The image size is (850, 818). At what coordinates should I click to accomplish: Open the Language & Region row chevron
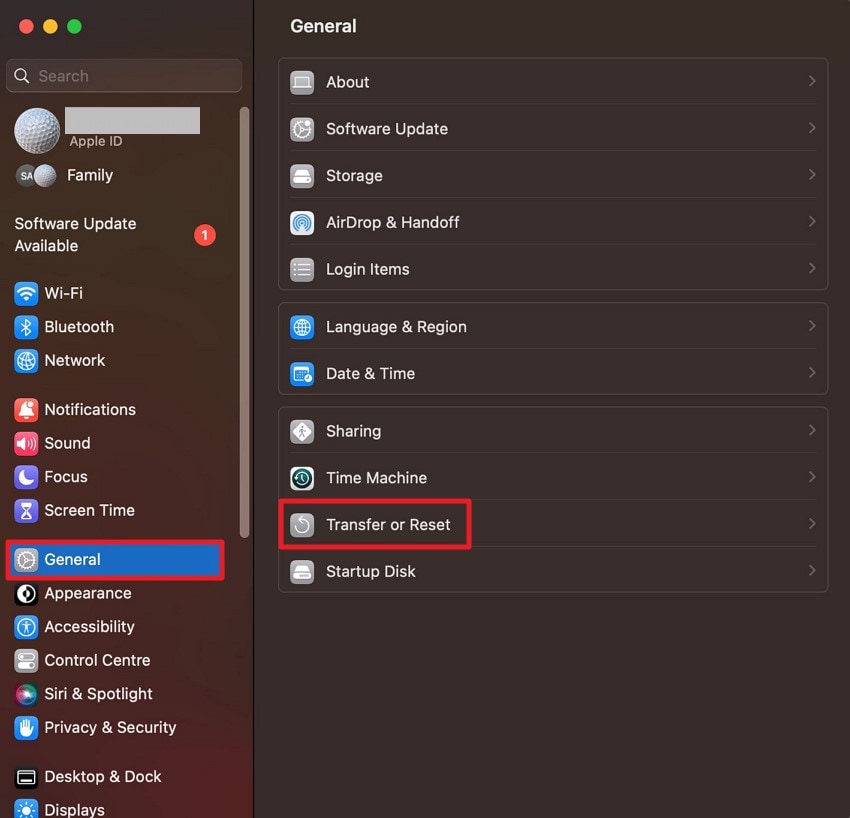point(812,326)
